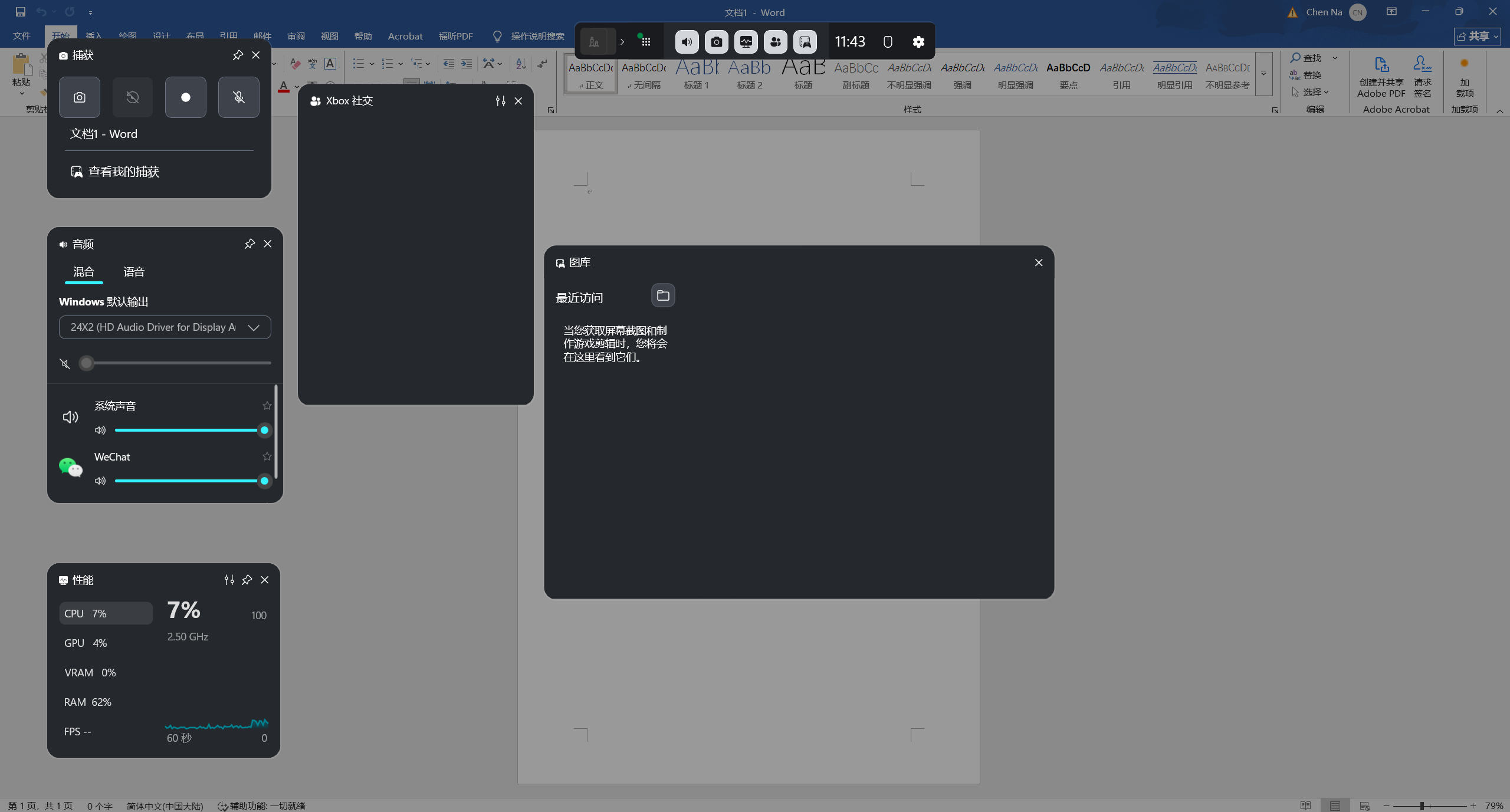Click the widget menu grid icon
This screenshot has width=1510, height=812.
646,42
